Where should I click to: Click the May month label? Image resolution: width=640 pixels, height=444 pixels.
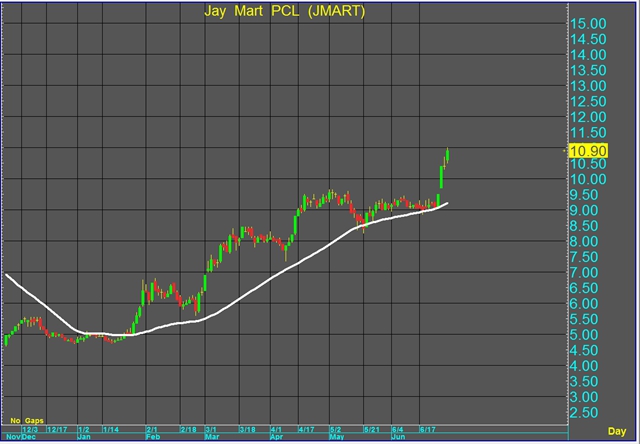(337, 437)
